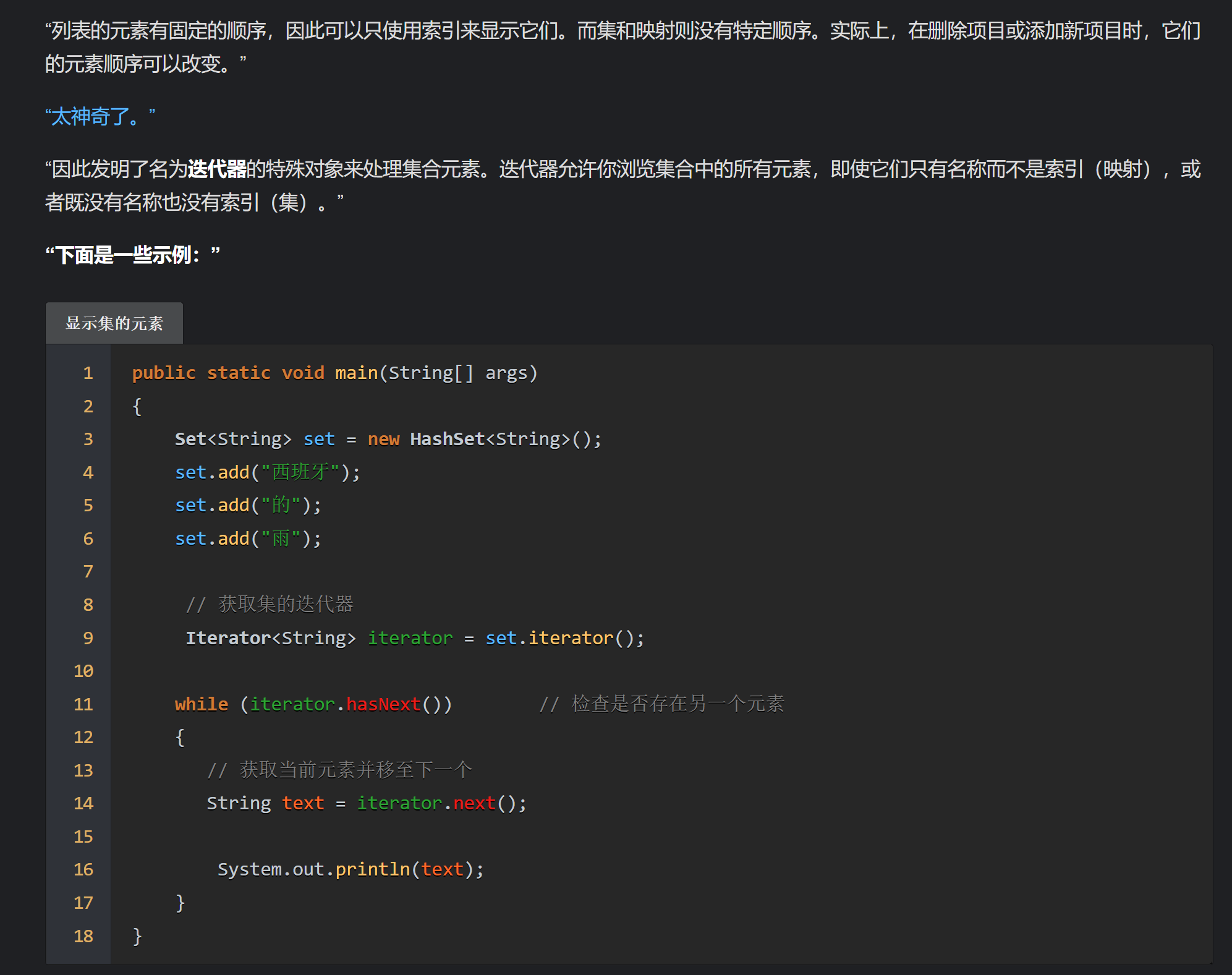
Task: Select line number 18
Action: (x=83, y=936)
